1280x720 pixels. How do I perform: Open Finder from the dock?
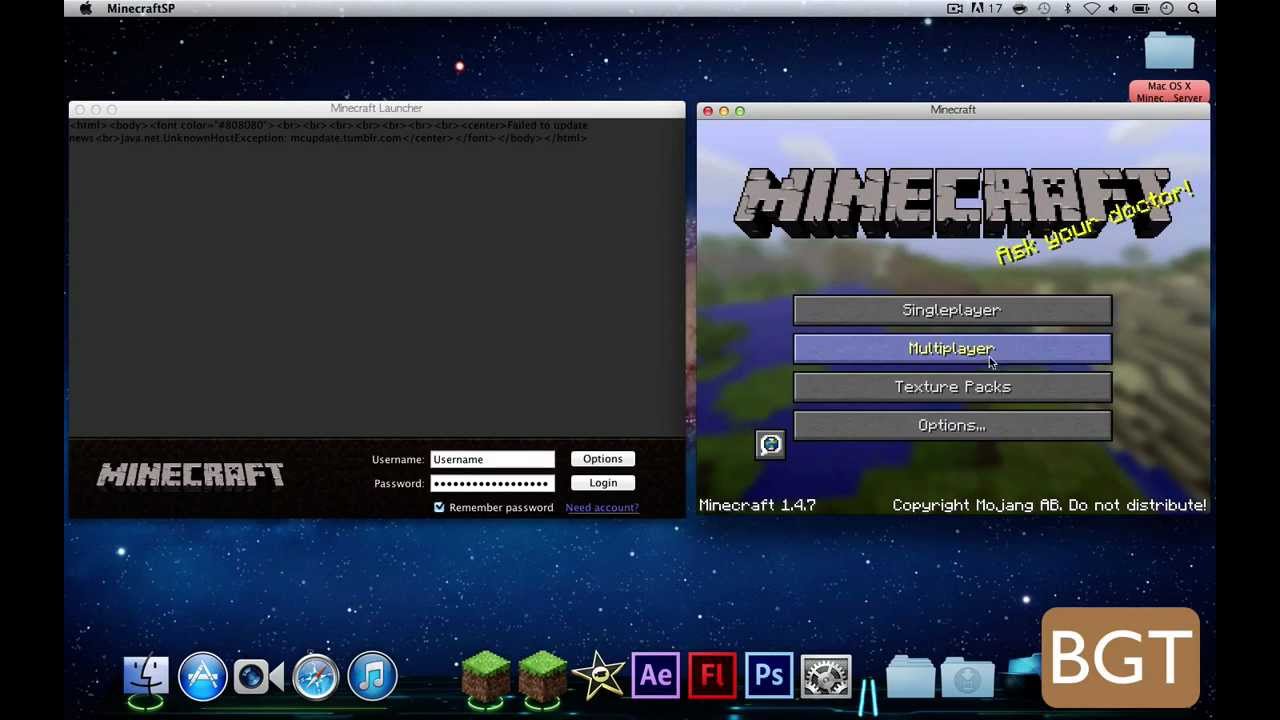(146, 676)
